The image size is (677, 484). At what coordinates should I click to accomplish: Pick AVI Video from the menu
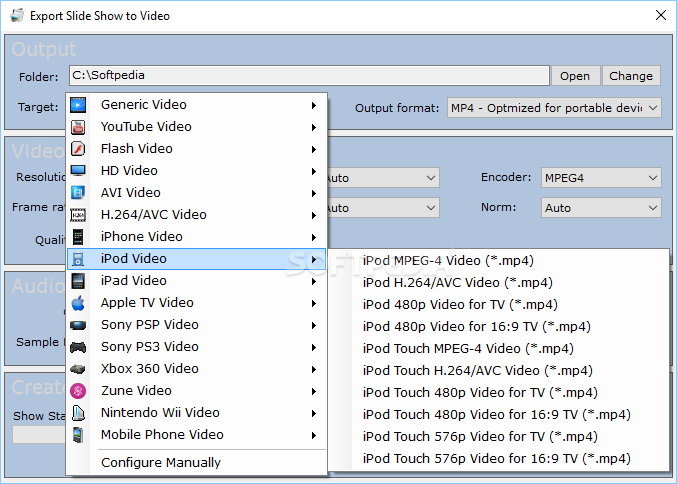(x=197, y=193)
